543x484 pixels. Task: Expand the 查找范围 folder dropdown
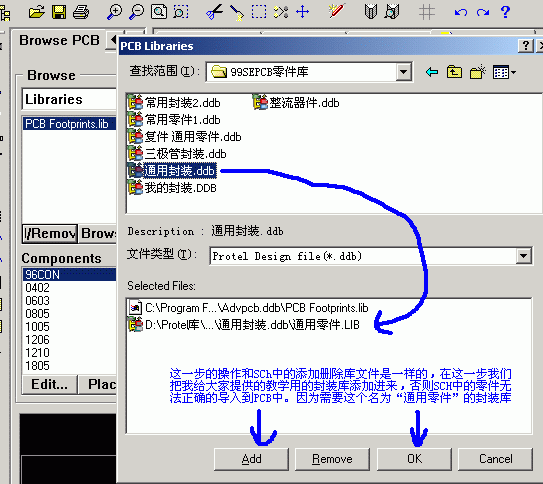coord(403,72)
